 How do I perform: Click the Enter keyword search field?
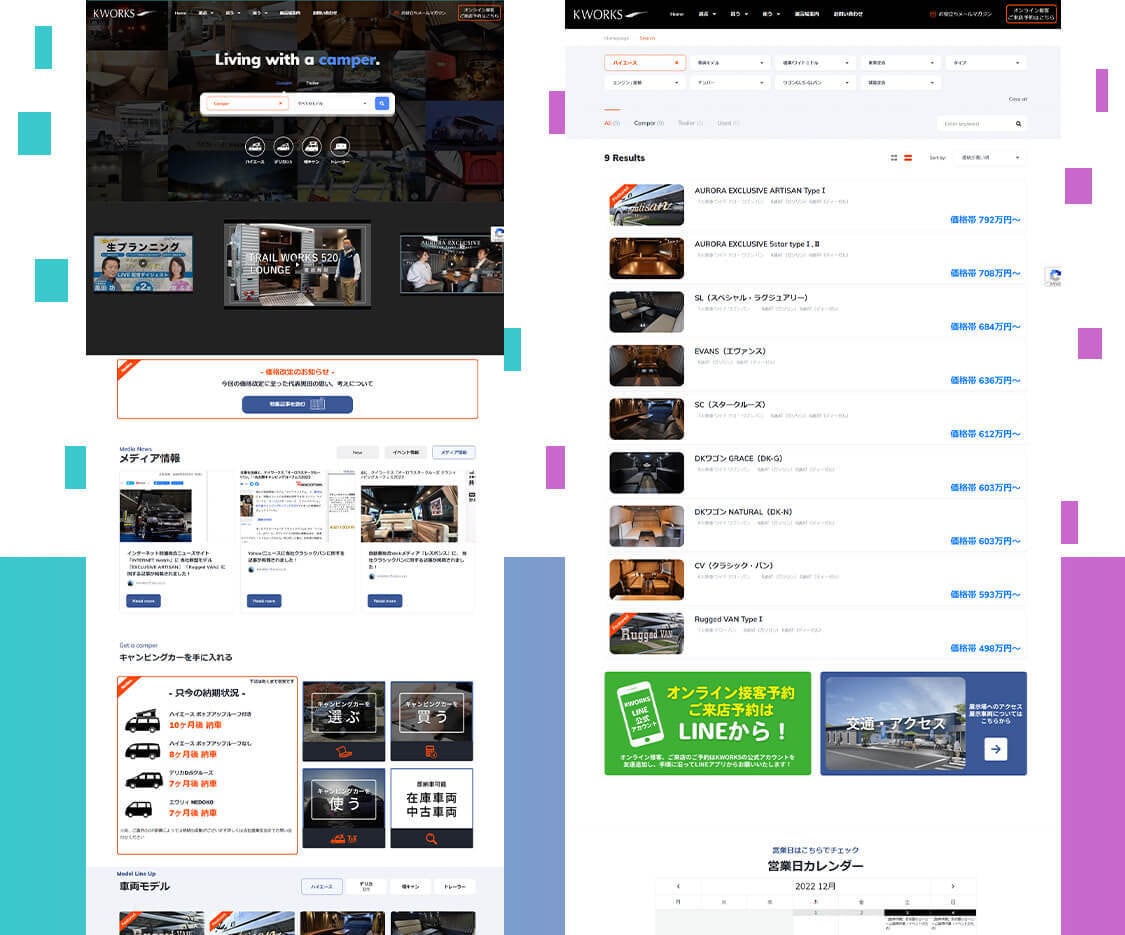click(981, 124)
